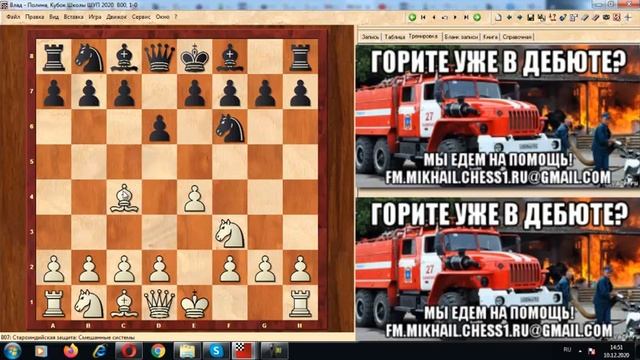
Task: Save the game with the floppy disk icon
Action: (x=531, y=17)
